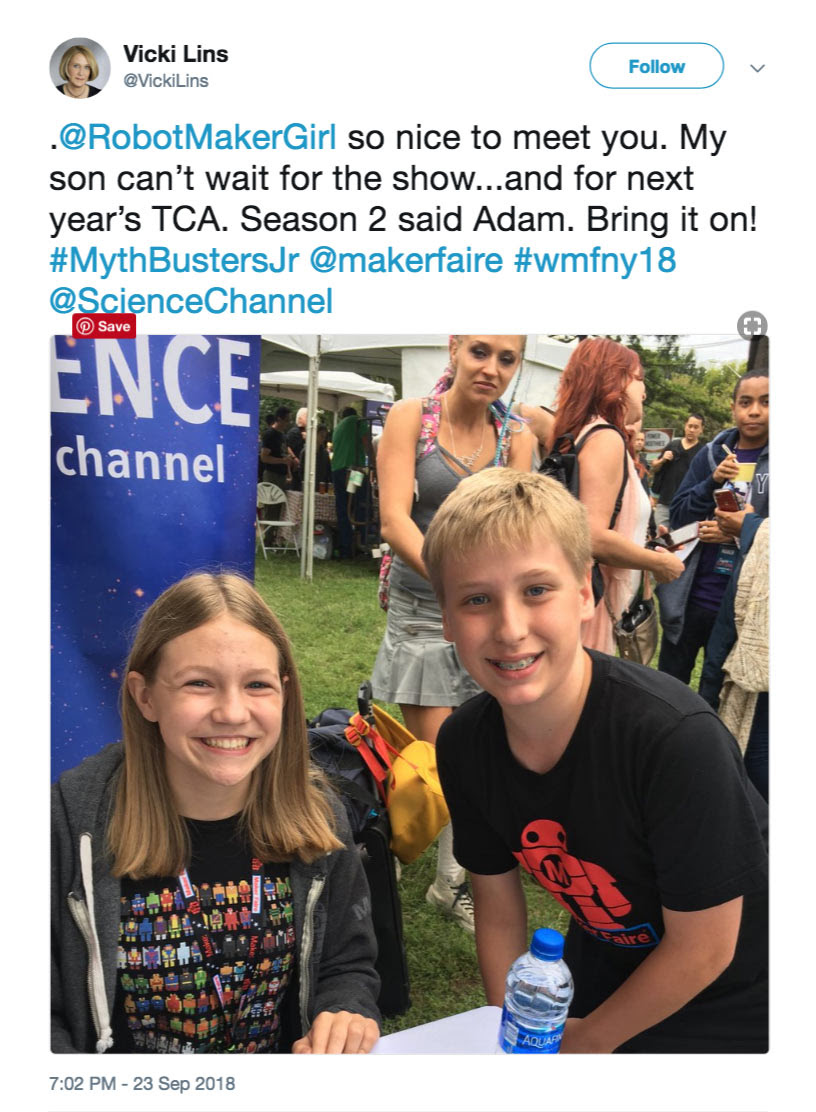Image resolution: width=816 pixels, height=1112 pixels.
Task: Open the @VickiLins handle link
Action: pos(166,81)
